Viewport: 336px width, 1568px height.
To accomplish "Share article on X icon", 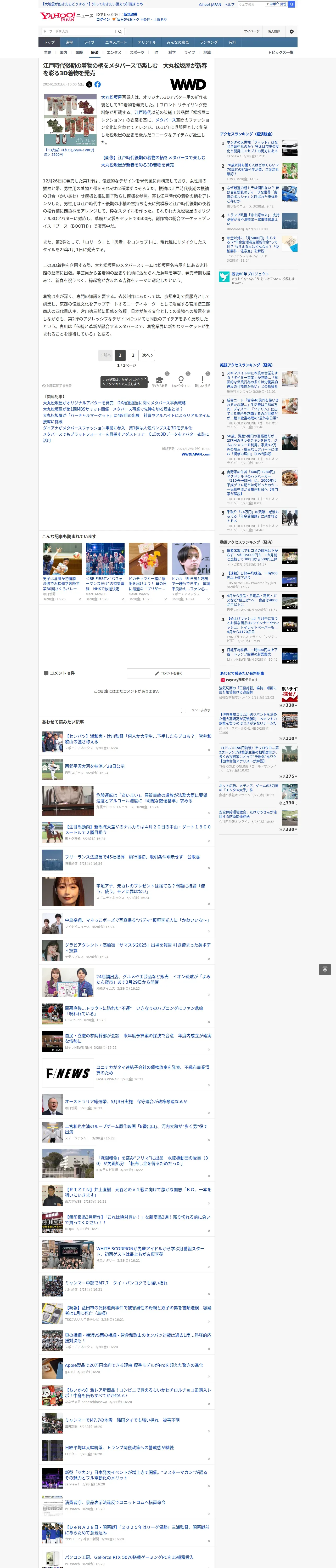I will [89, 85].
